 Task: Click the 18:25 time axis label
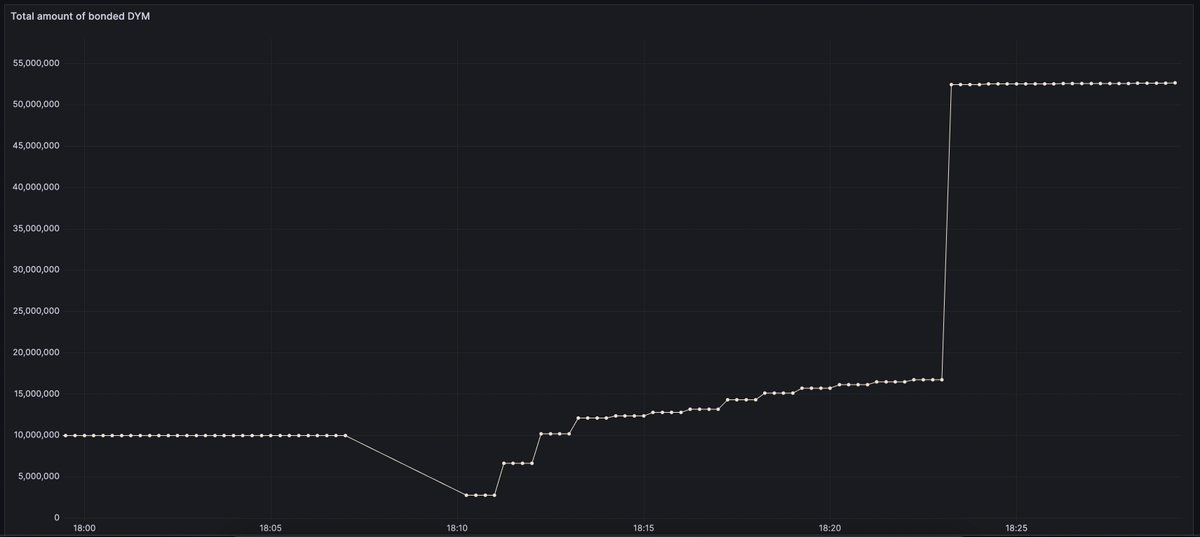pyautogui.click(x=1016, y=528)
